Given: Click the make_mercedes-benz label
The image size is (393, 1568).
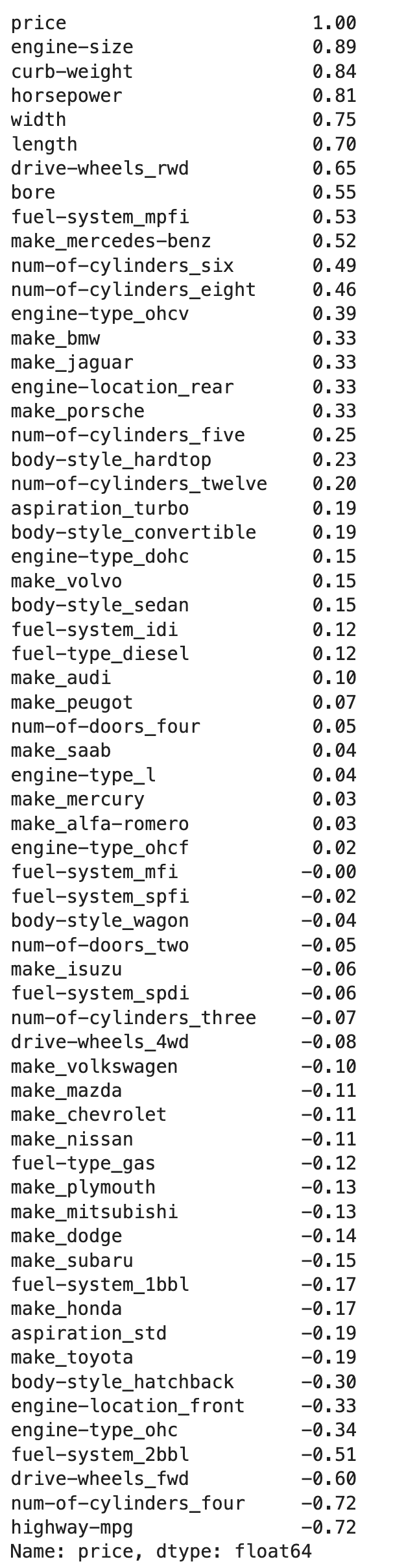Looking at the screenshot, I should (111, 241).
